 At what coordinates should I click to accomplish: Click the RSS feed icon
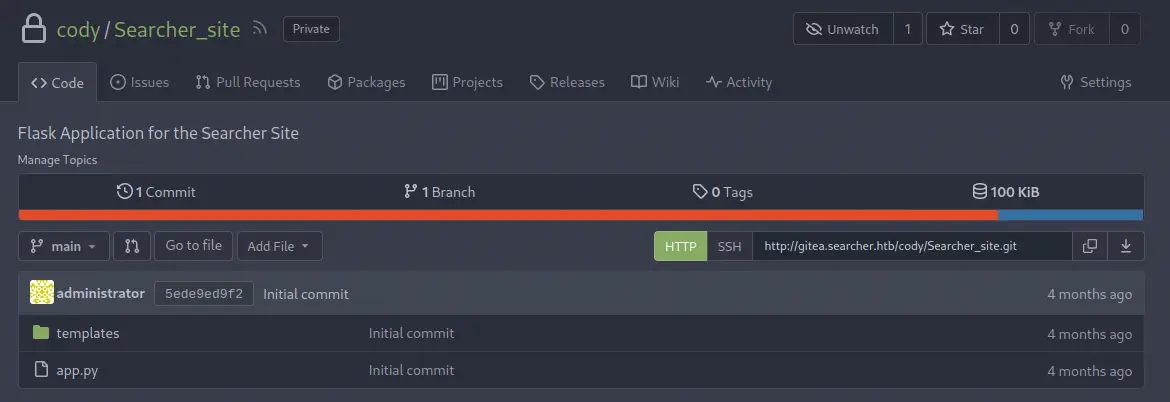[x=260, y=29]
